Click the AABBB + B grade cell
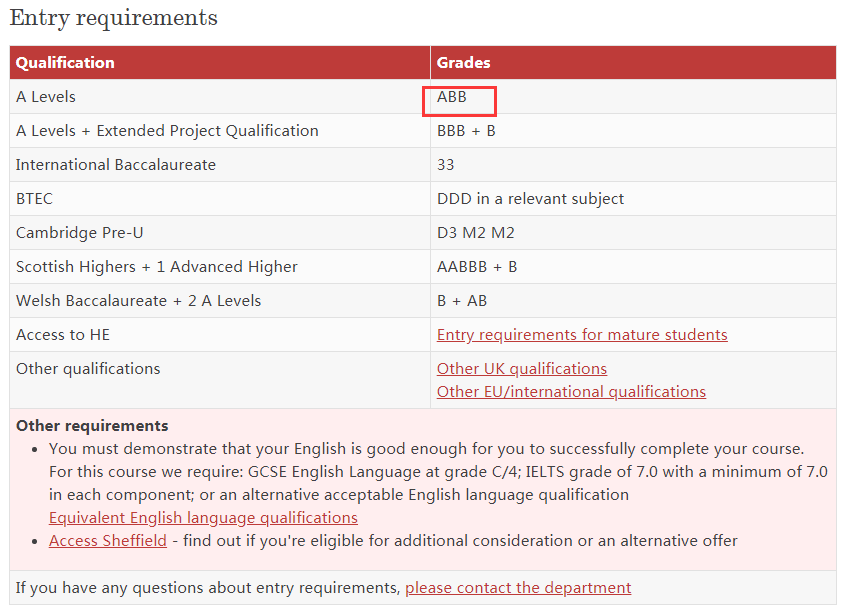The image size is (847, 615). click(x=477, y=267)
